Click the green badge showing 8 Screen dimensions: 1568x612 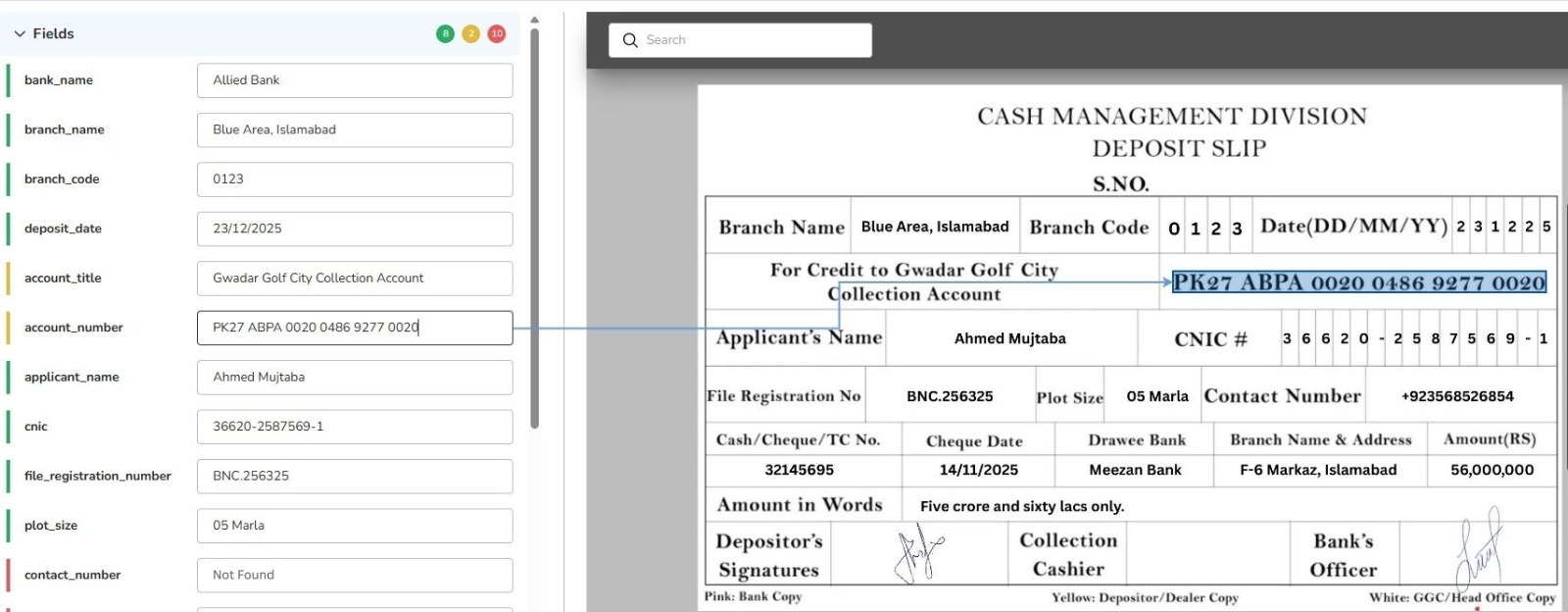click(x=445, y=33)
